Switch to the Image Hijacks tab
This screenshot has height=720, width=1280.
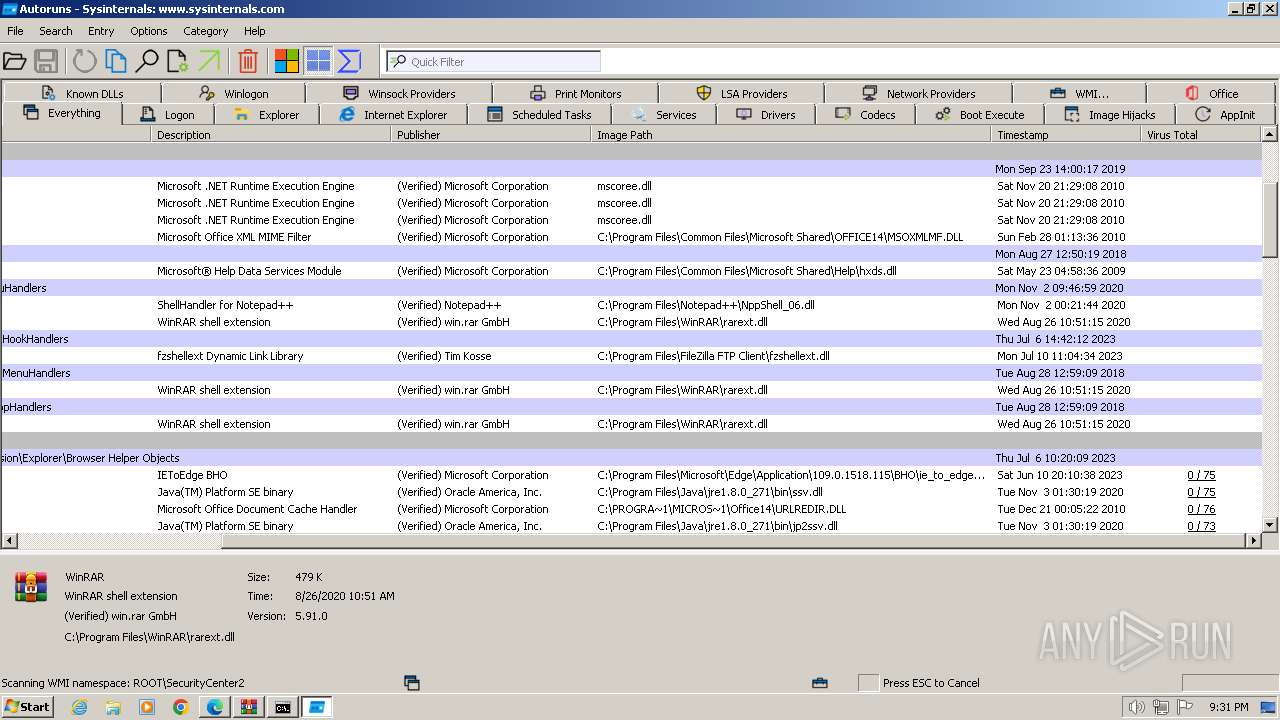1109,114
